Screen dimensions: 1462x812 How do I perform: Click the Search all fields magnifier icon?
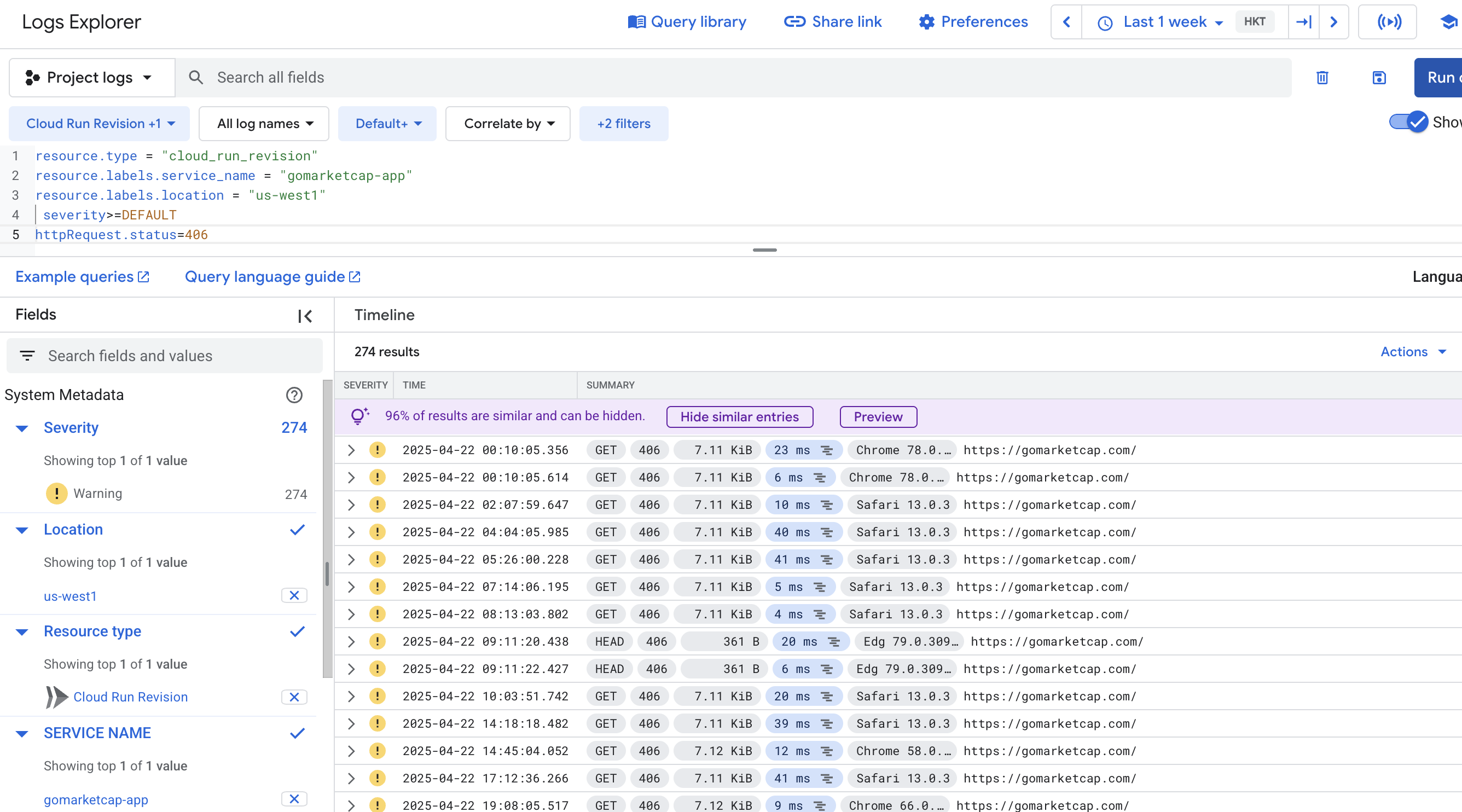click(x=196, y=77)
